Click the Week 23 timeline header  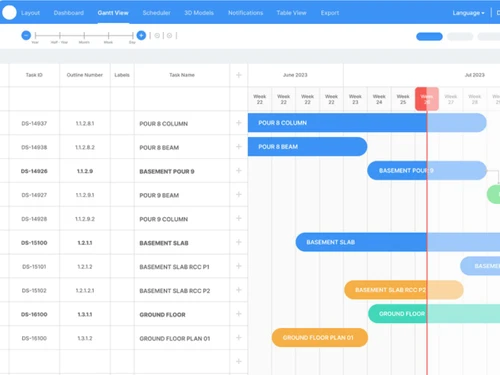(x=355, y=99)
